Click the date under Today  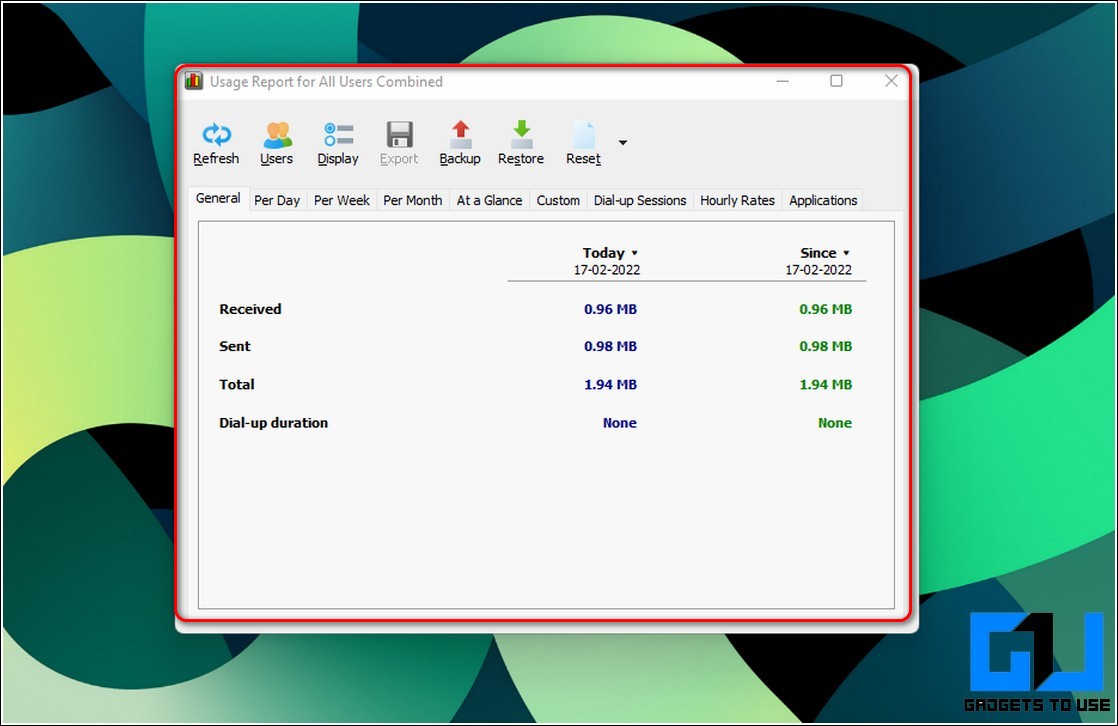click(607, 270)
